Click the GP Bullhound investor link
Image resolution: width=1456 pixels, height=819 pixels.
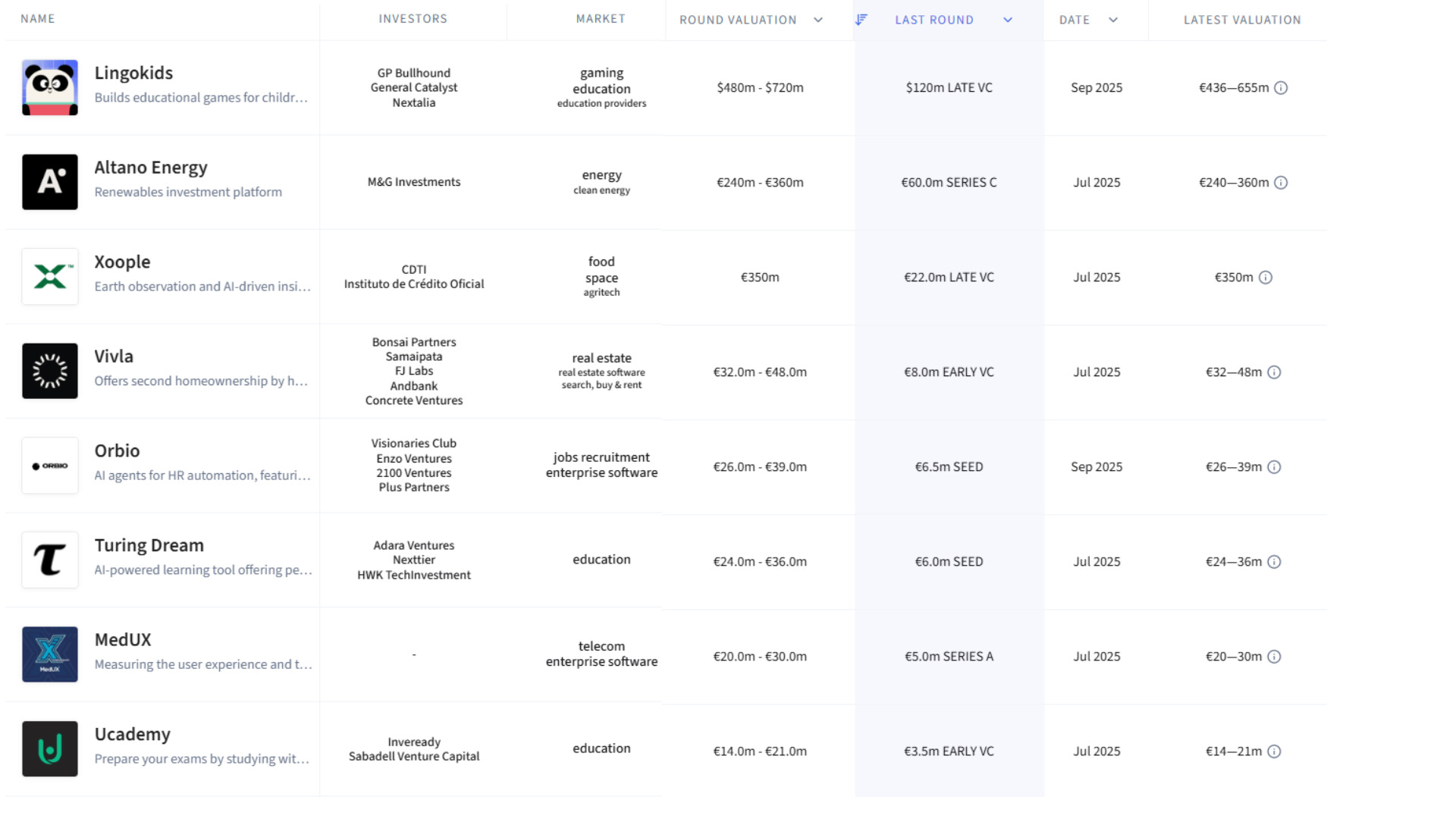tap(414, 73)
